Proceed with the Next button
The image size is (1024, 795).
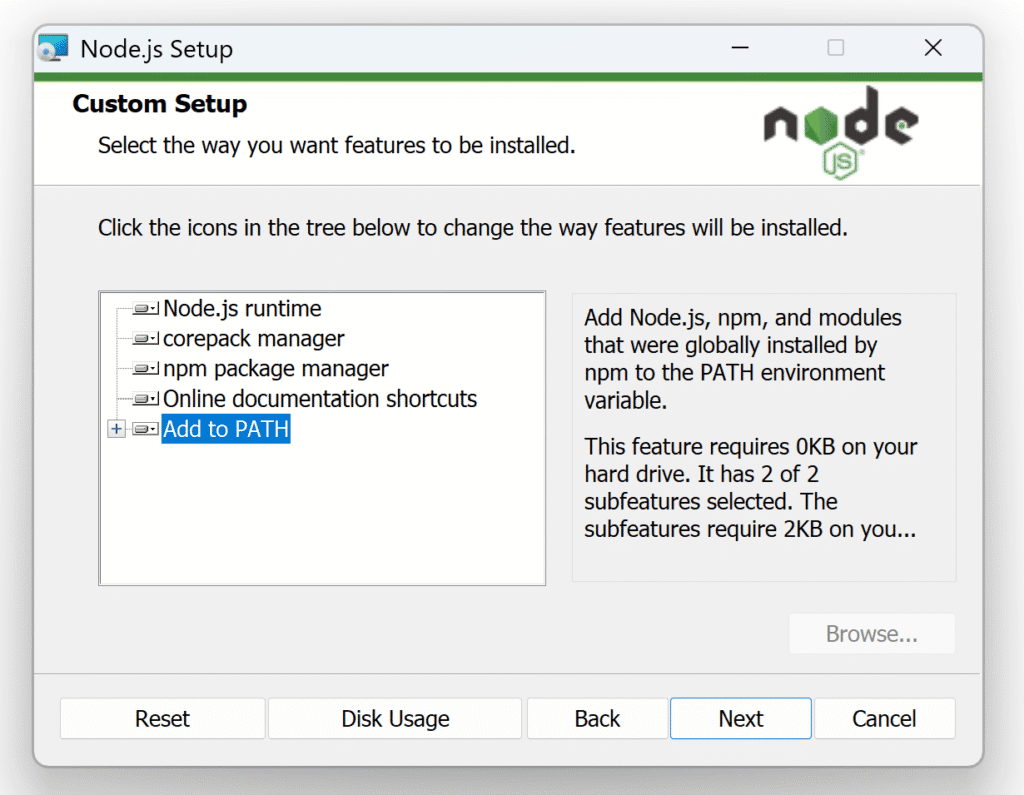click(741, 719)
